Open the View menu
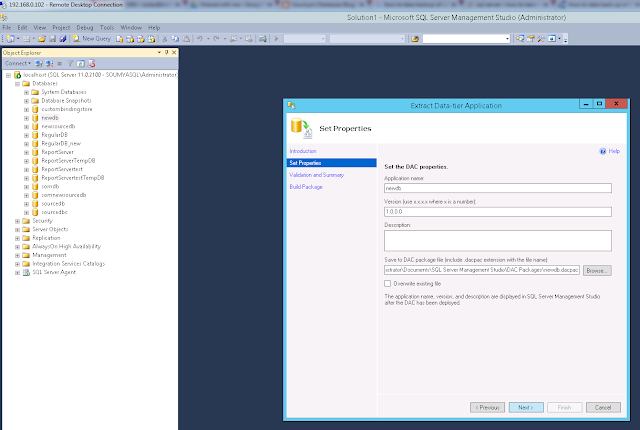The image size is (640, 430). 40,27
